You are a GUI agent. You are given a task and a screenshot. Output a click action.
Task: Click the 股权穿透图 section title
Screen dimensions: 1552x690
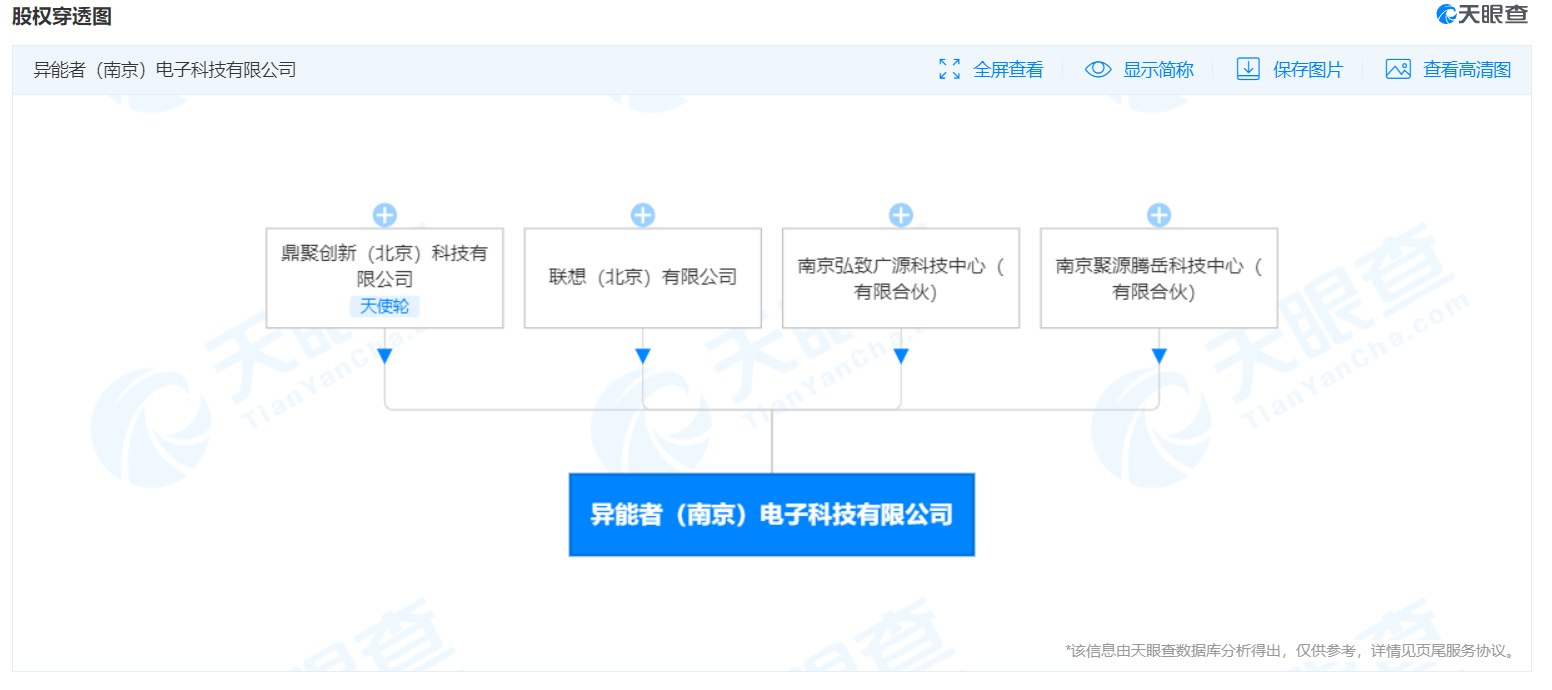click(62, 15)
